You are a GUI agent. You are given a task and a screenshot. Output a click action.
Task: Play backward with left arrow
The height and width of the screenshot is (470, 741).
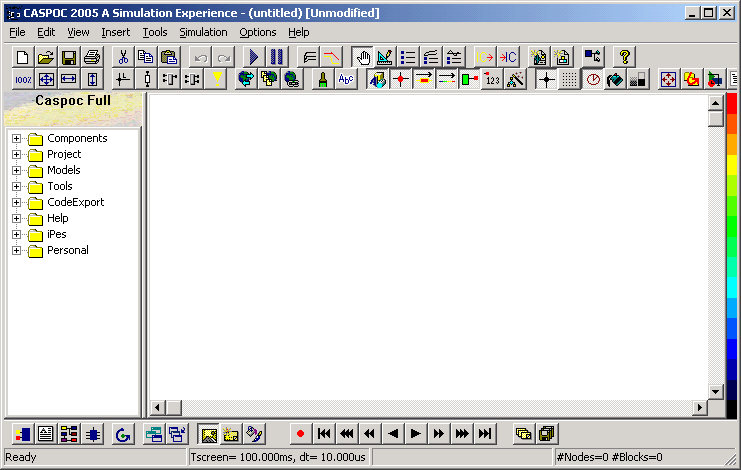[393, 434]
